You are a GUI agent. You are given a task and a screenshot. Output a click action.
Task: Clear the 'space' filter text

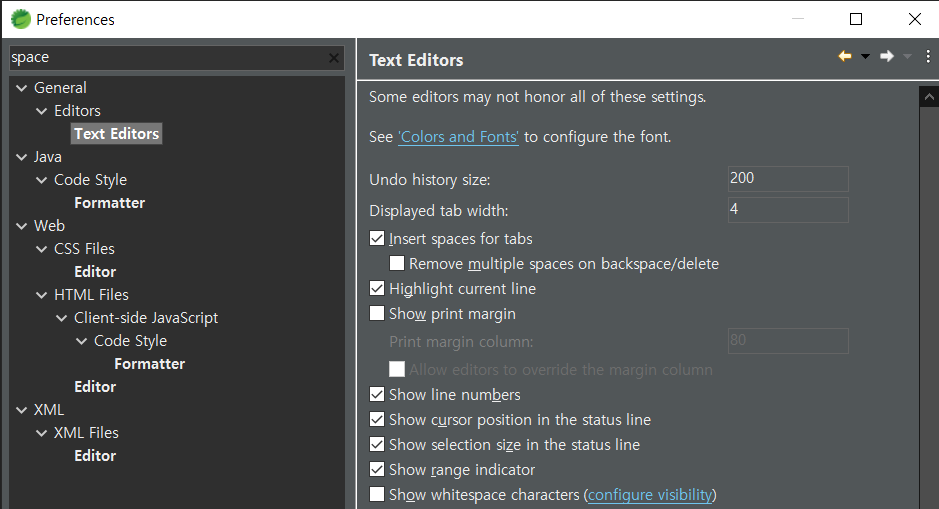tap(334, 58)
